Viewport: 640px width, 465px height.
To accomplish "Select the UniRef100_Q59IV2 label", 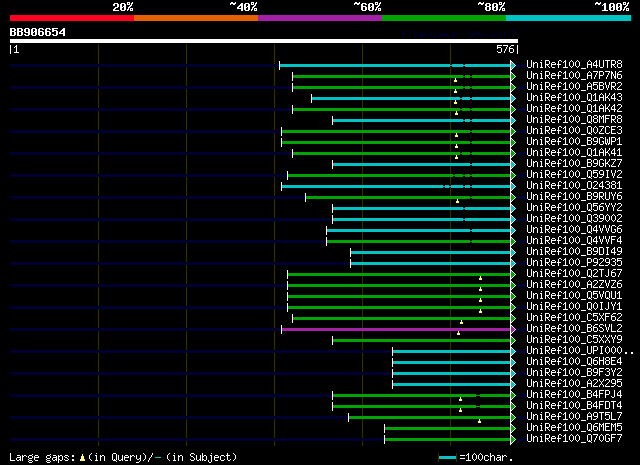I will (x=574, y=175).
